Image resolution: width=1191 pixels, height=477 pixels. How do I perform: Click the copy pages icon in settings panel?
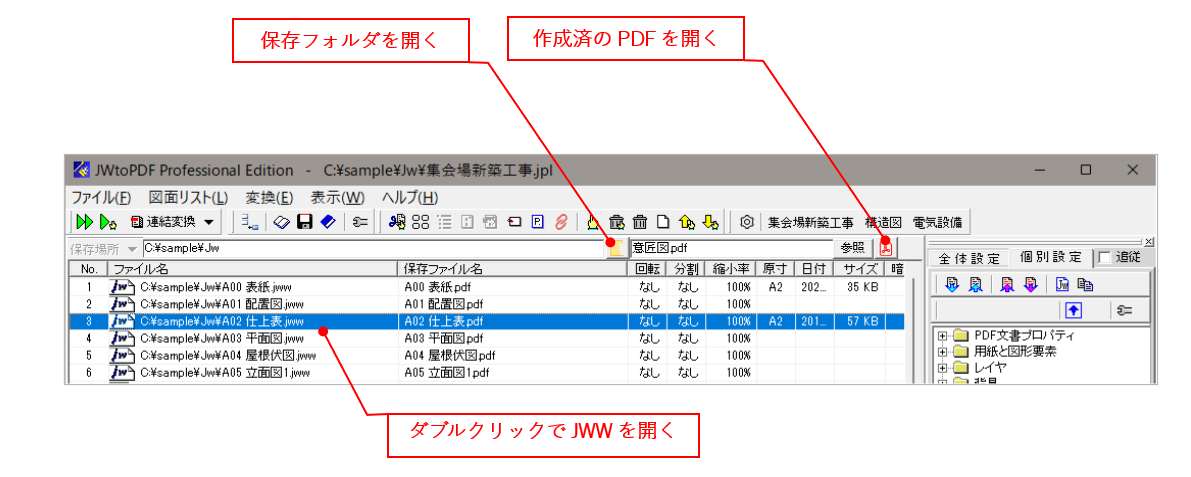pyautogui.click(x=1086, y=285)
